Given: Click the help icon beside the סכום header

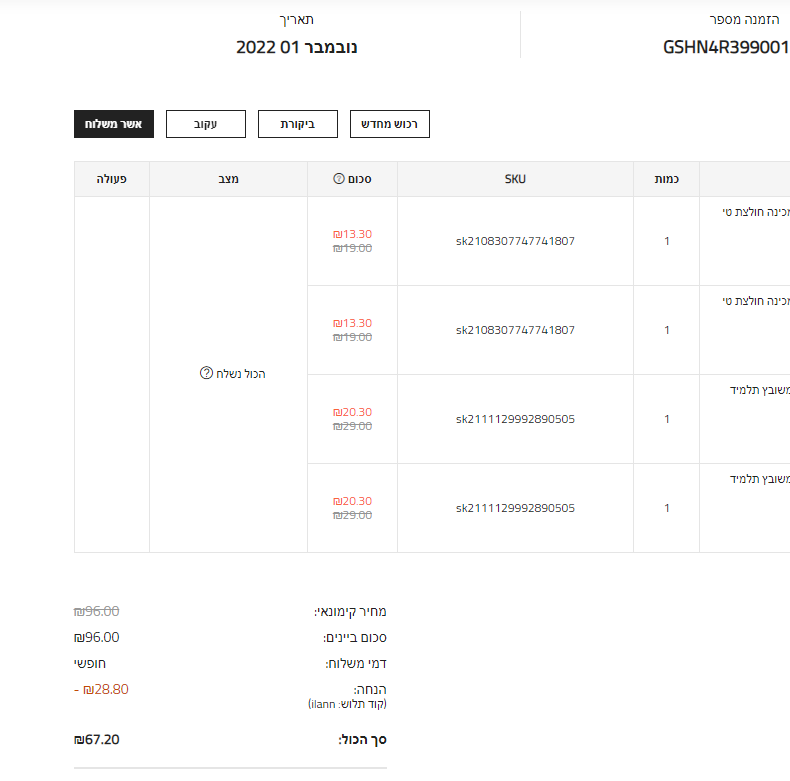Looking at the screenshot, I should coord(338,179).
